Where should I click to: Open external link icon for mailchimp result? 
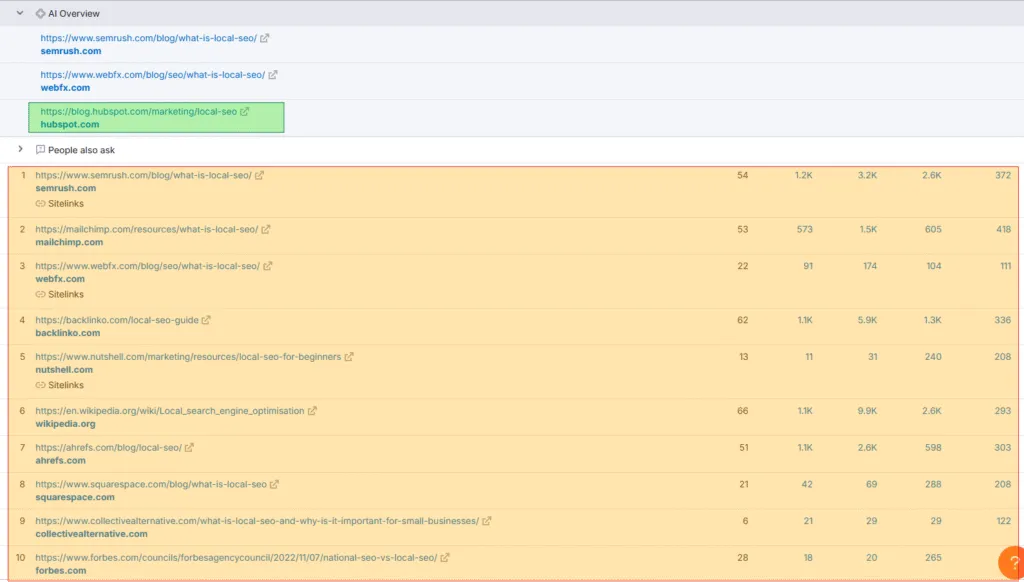pyautogui.click(x=266, y=229)
